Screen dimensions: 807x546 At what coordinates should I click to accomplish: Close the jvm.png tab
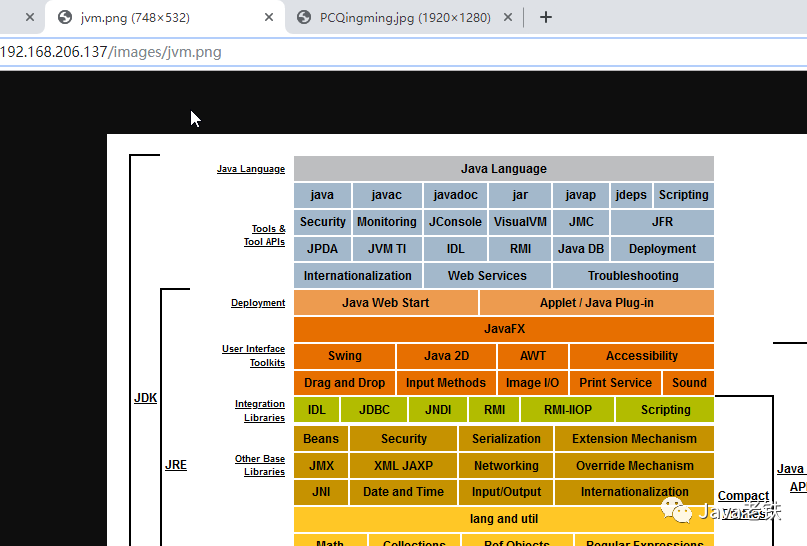(x=269, y=17)
